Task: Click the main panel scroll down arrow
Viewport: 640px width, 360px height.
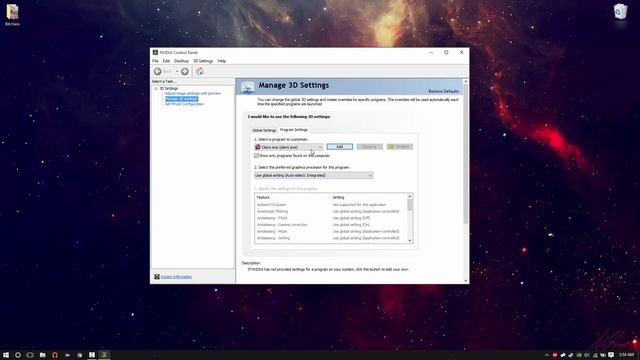Action: click(466, 281)
